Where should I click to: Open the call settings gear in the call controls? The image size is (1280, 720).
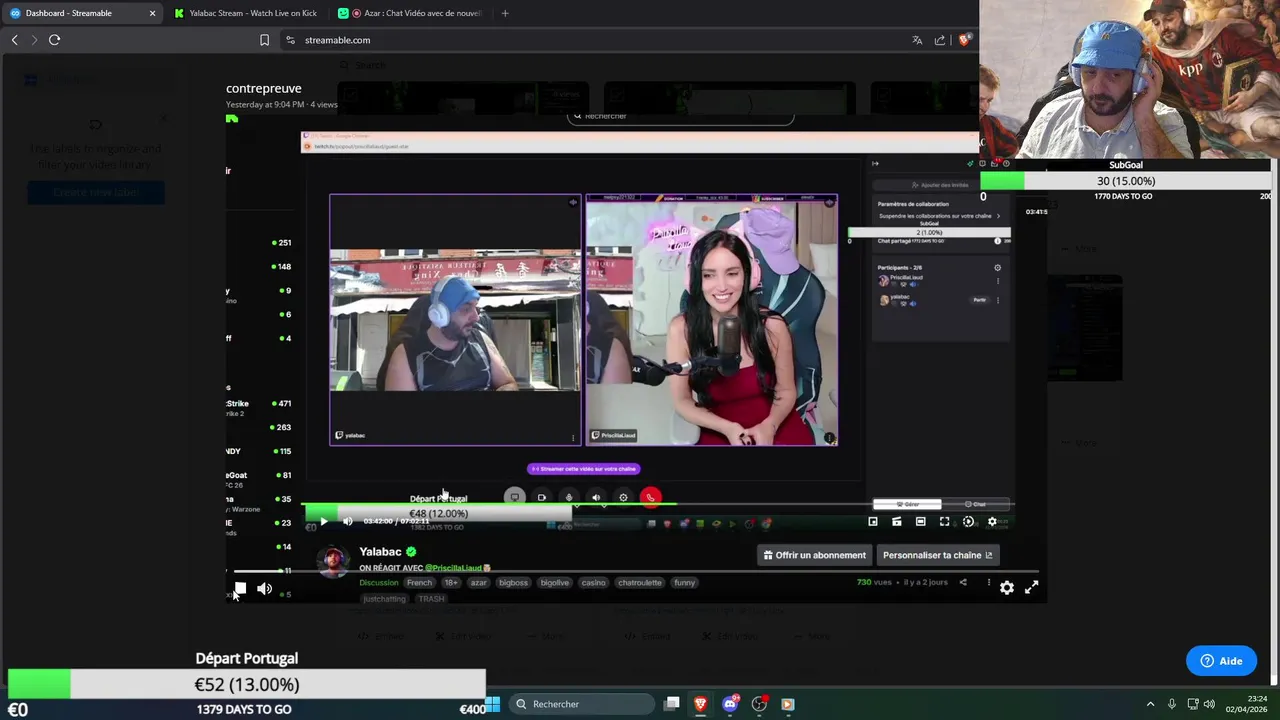point(623,497)
